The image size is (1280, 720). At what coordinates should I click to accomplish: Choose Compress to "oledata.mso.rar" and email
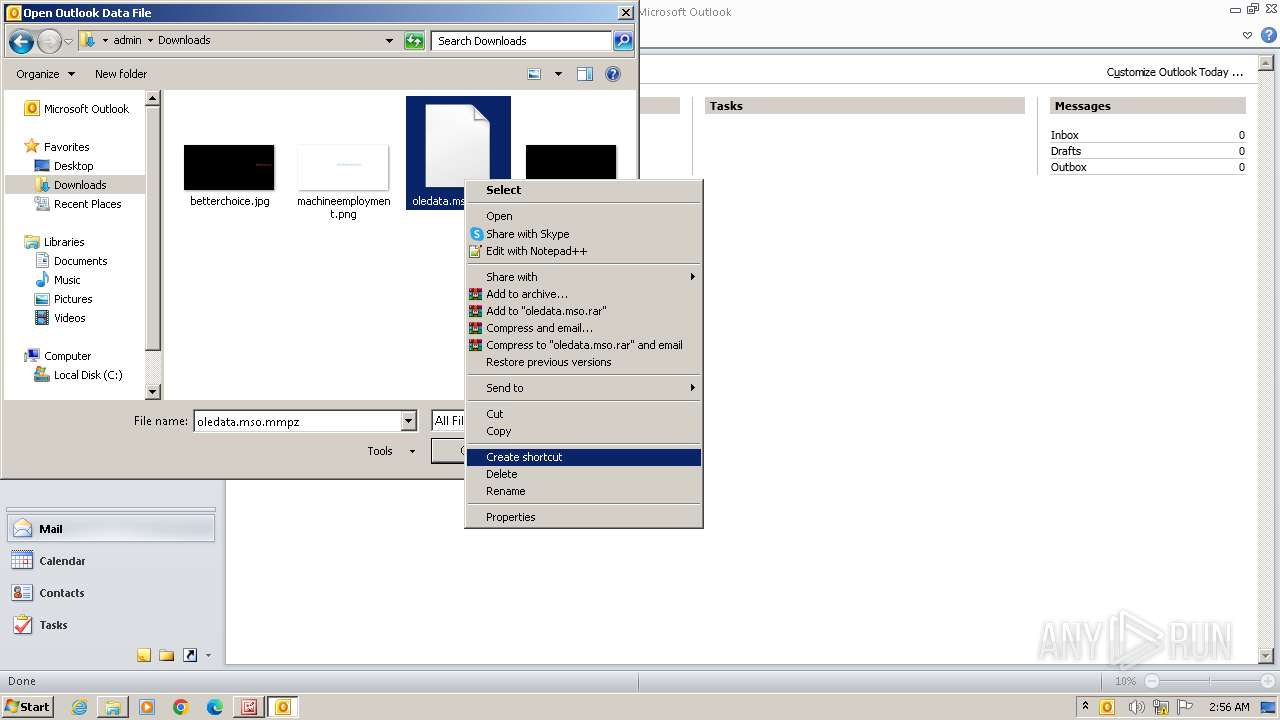584,345
